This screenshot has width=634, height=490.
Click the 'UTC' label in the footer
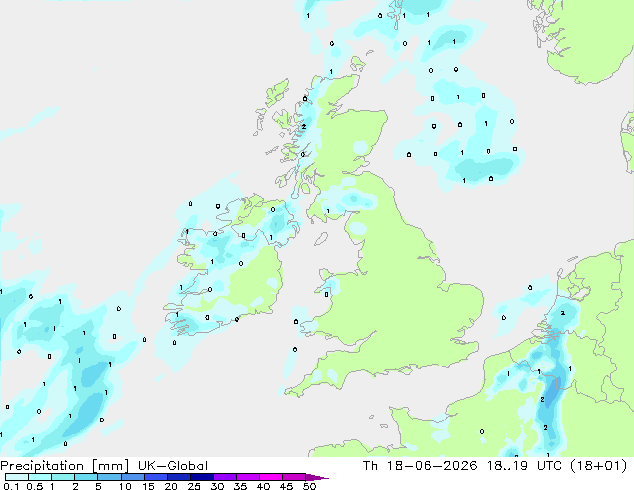point(549,466)
